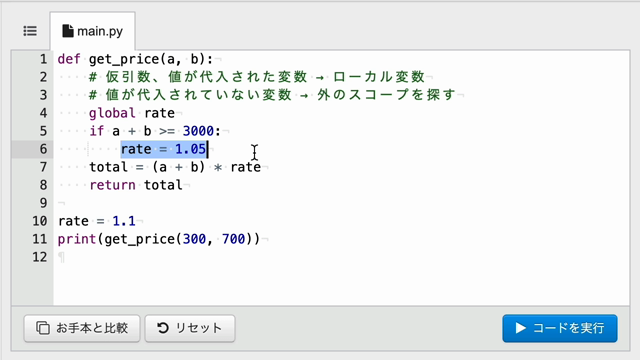
Task: Open the file list hamburger icon
Action: coord(30,31)
